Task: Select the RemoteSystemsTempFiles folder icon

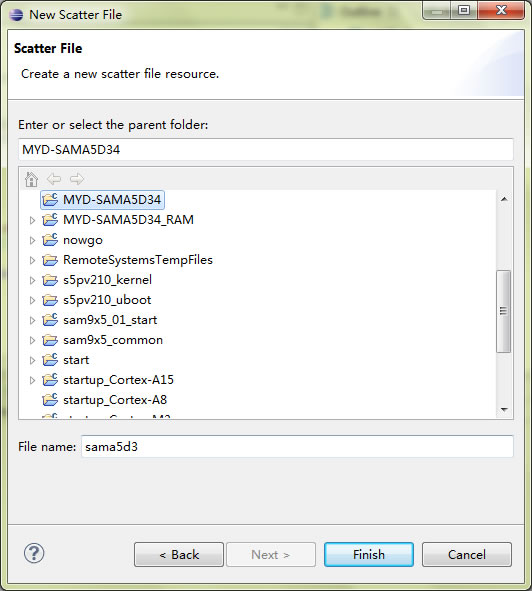Action: point(50,260)
